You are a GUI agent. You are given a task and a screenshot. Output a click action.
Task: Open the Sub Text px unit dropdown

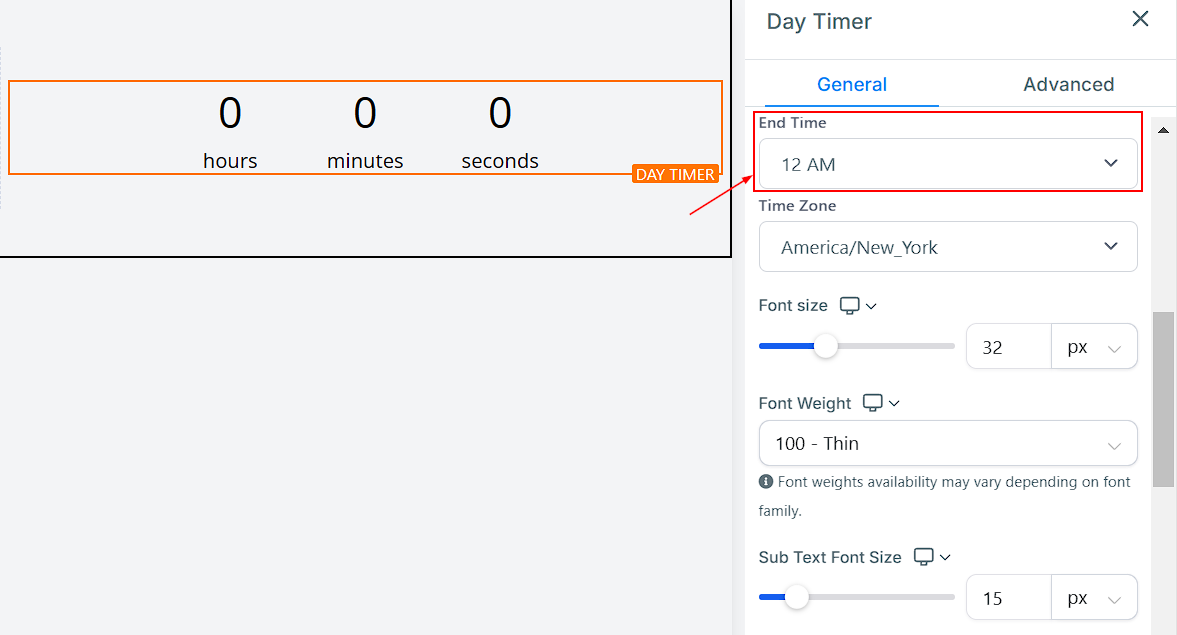(x=1094, y=598)
